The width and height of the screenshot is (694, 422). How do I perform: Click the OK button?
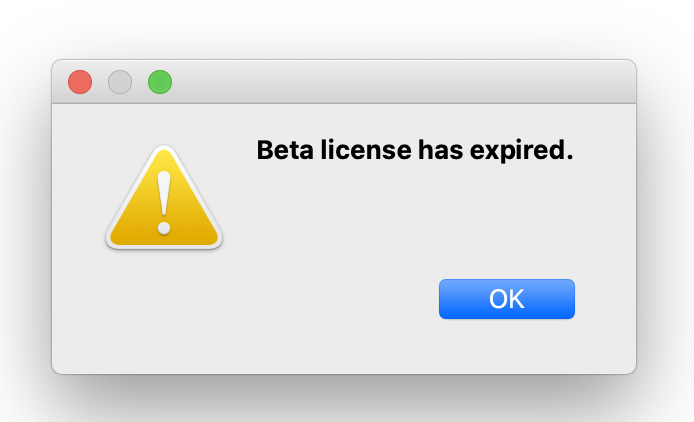(506, 299)
